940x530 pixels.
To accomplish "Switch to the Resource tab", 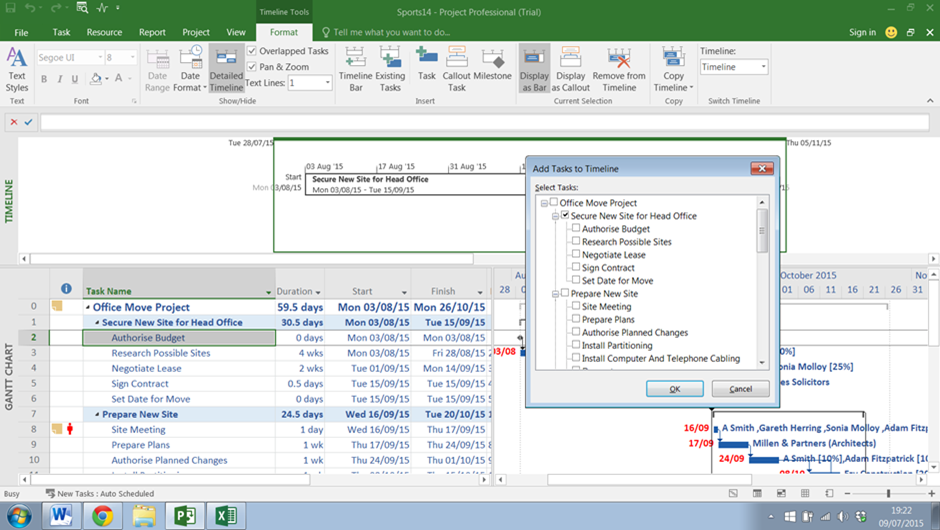I will coord(104,32).
